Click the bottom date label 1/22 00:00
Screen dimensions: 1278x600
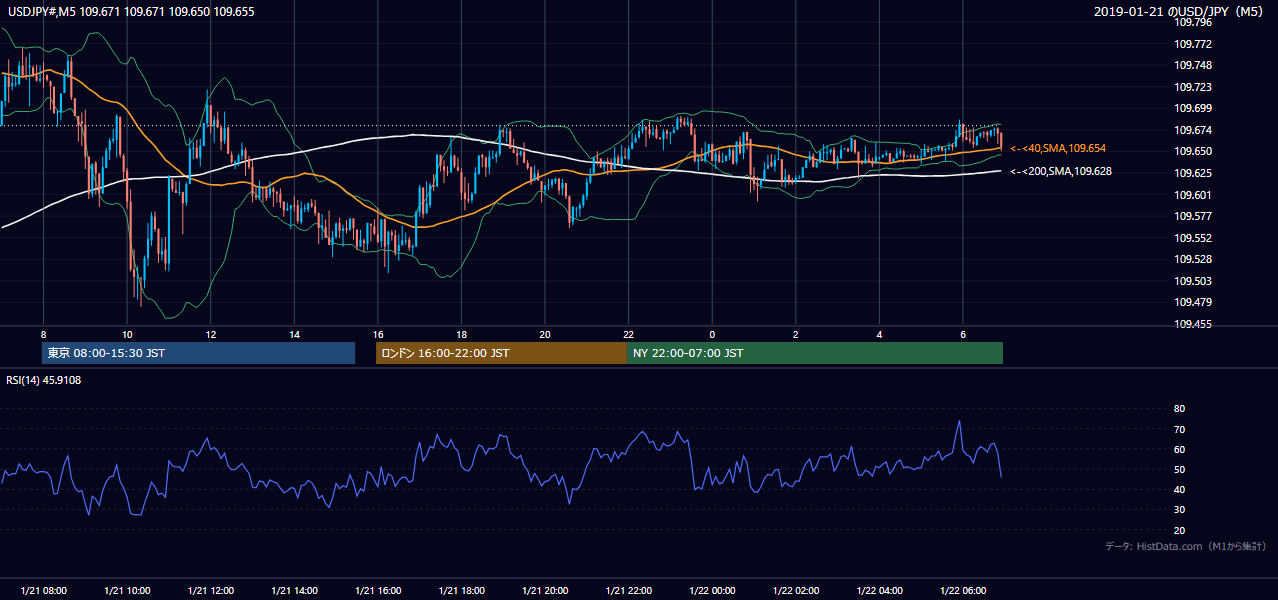click(712, 591)
